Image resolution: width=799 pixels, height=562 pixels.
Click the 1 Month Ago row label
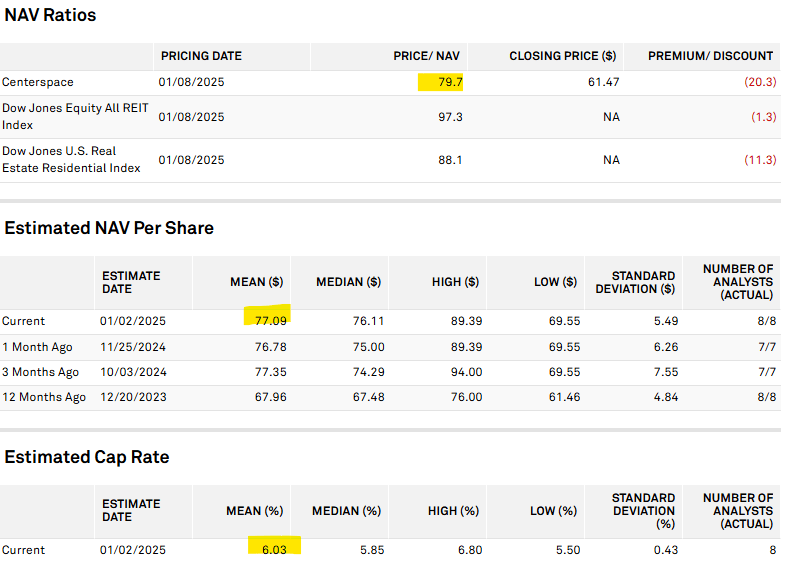[41, 347]
